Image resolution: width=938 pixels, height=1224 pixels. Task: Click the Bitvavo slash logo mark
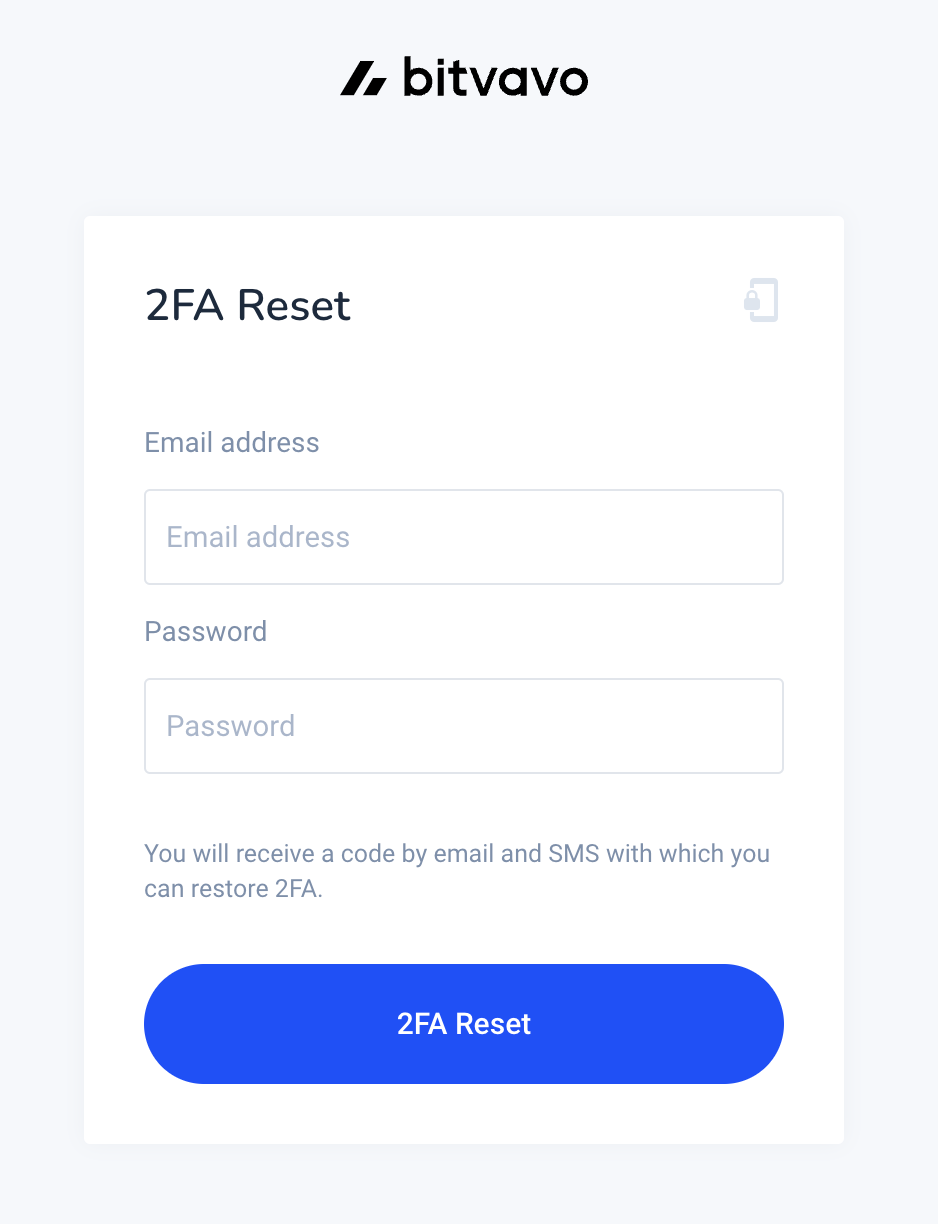363,79
